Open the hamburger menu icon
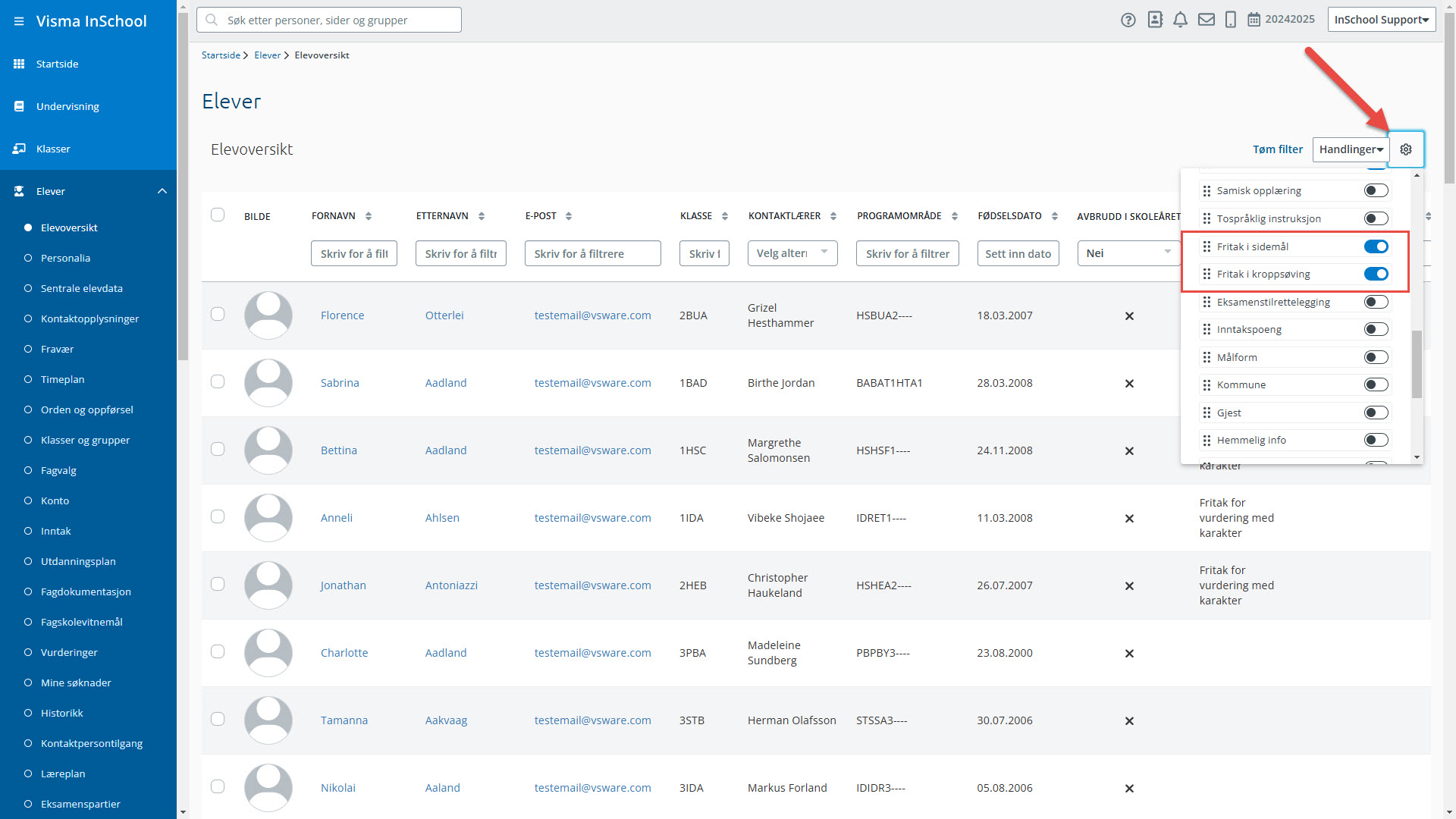The height and width of the screenshot is (819, 1456). [x=19, y=21]
